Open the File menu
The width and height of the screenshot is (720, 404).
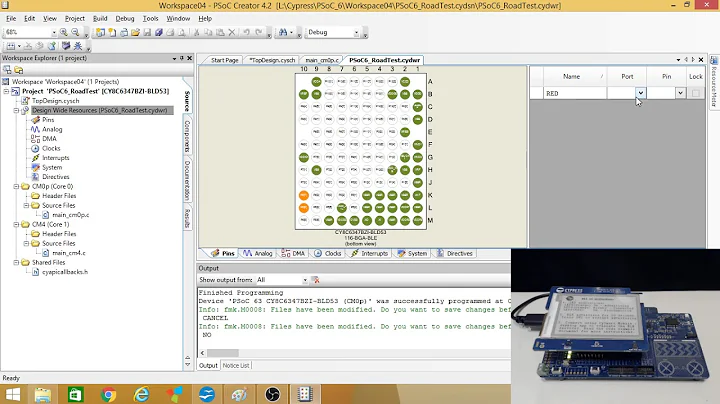[11, 18]
